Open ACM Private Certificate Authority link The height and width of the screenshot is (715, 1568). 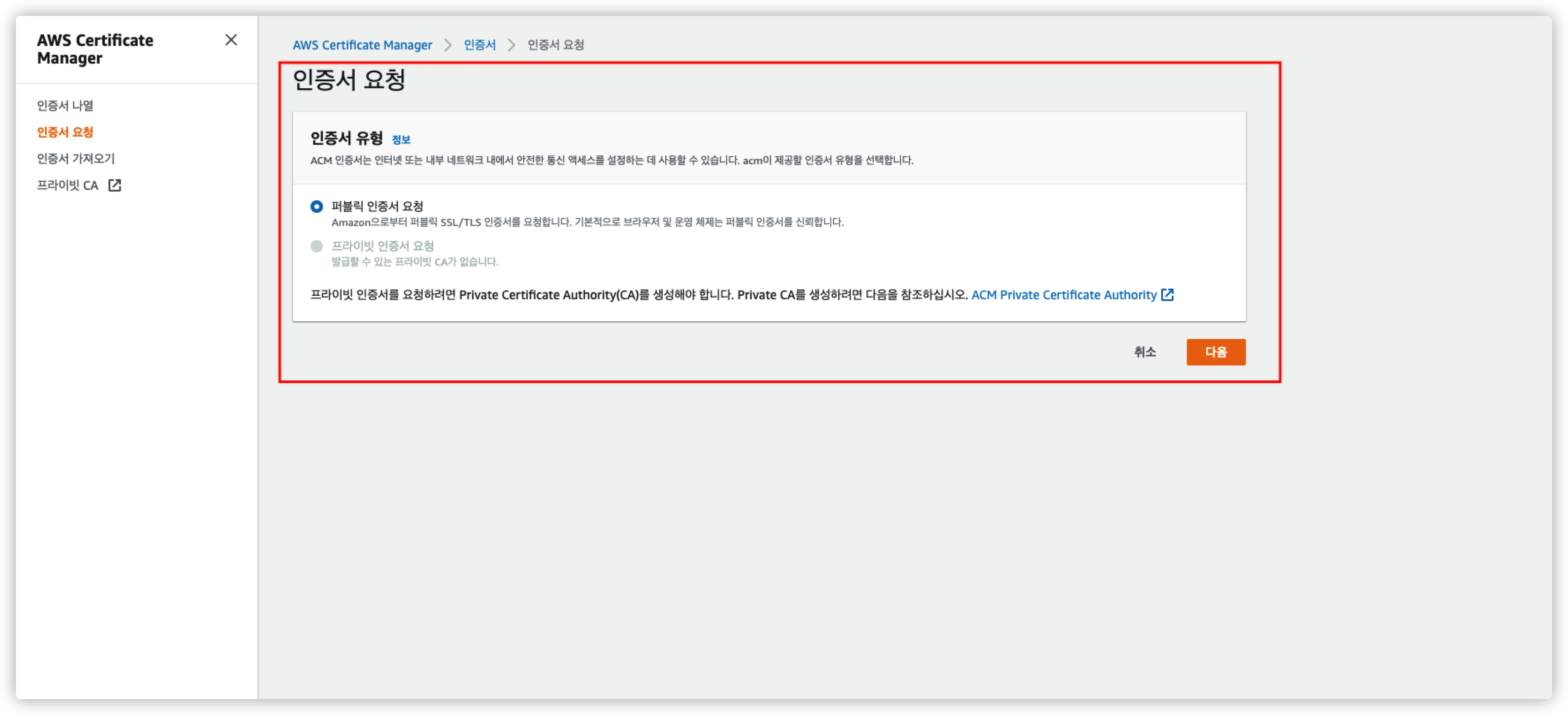[1063, 295]
